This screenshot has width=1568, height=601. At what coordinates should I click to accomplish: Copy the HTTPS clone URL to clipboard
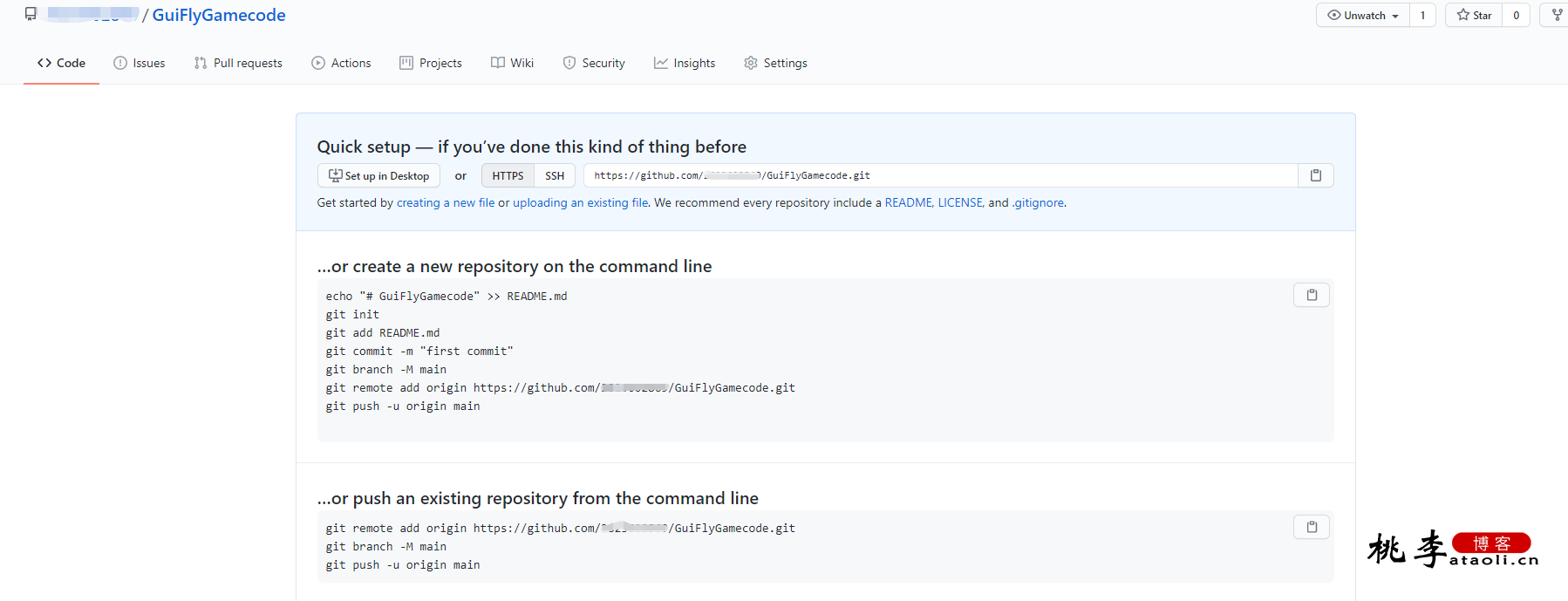click(x=1315, y=175)
